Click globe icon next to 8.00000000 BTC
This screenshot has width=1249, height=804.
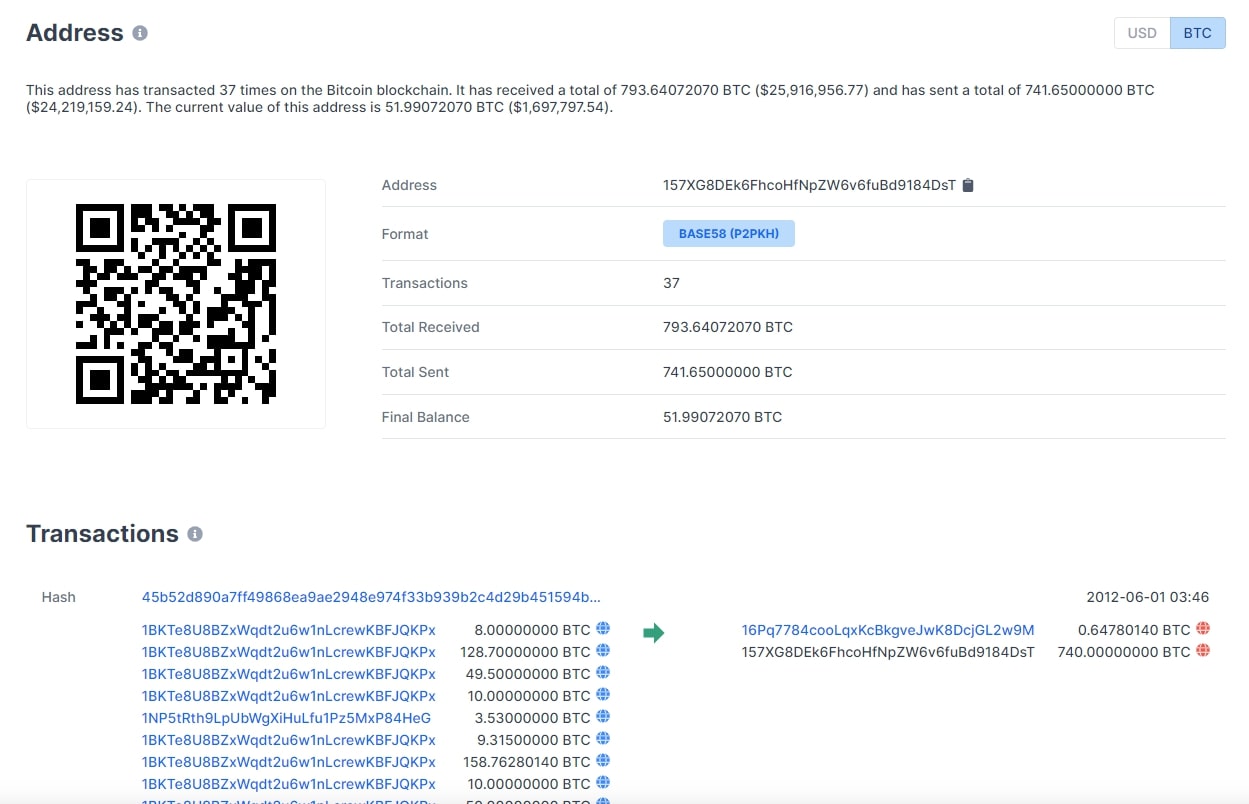tap(603, 629)
